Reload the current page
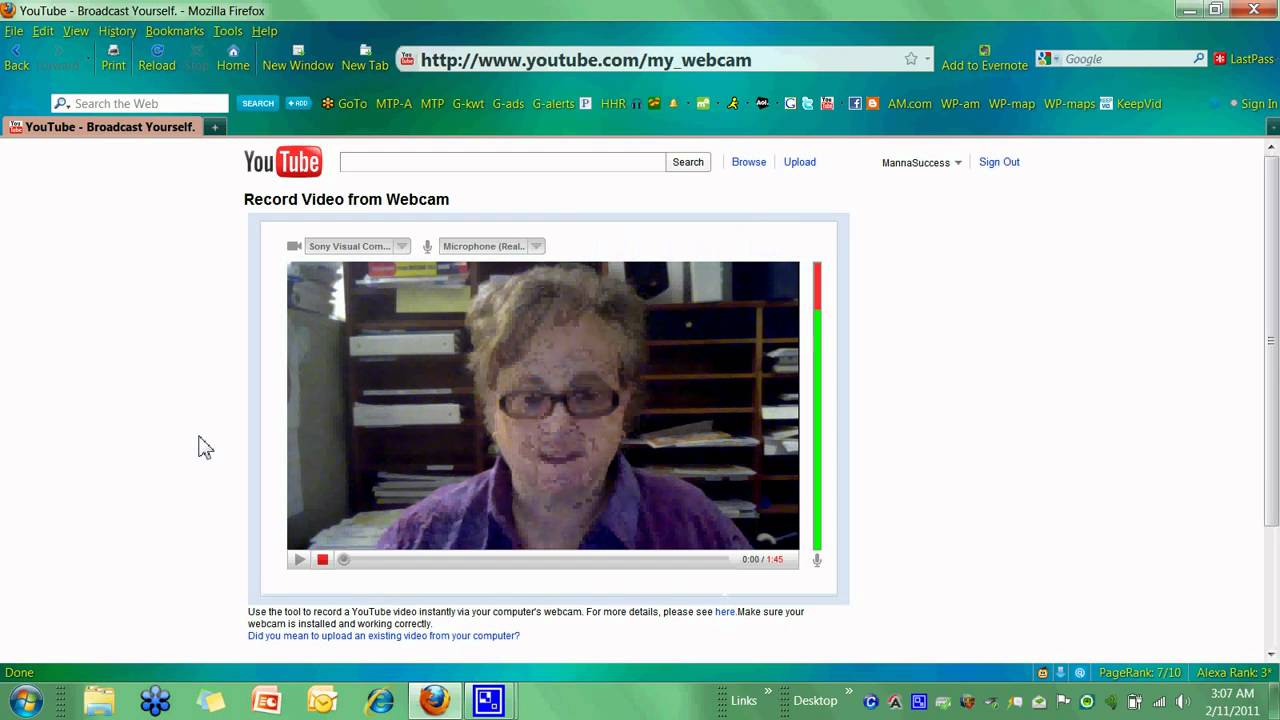The height and width of the screenshot is (720, 1280). 157,58
